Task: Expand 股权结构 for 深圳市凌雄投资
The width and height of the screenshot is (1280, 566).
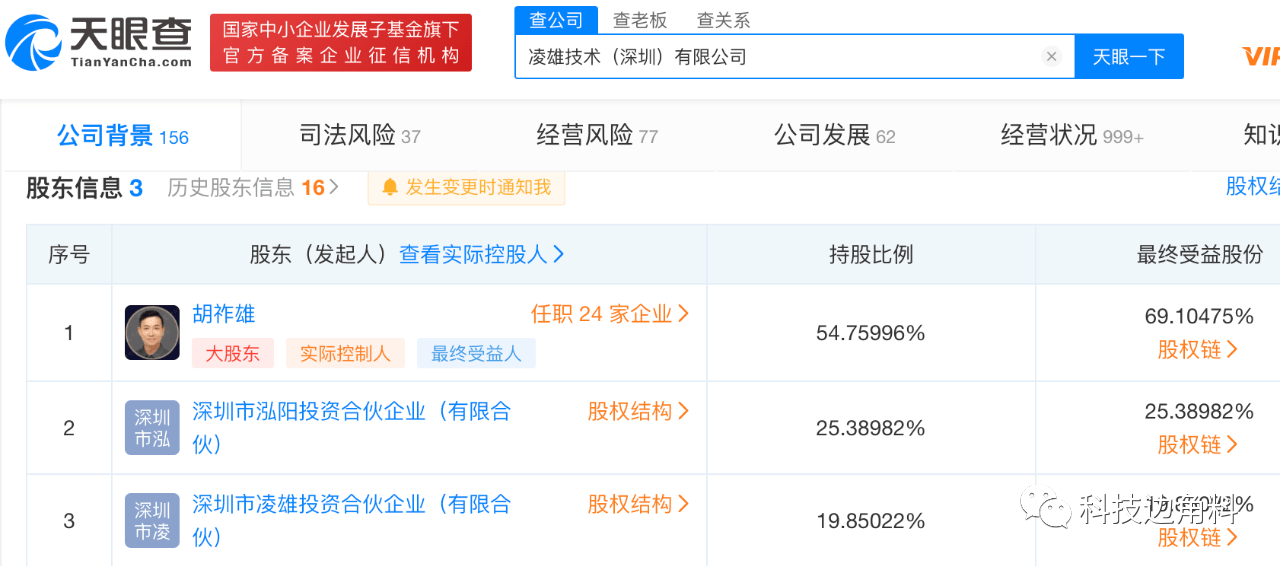Action: coord(638,505)
